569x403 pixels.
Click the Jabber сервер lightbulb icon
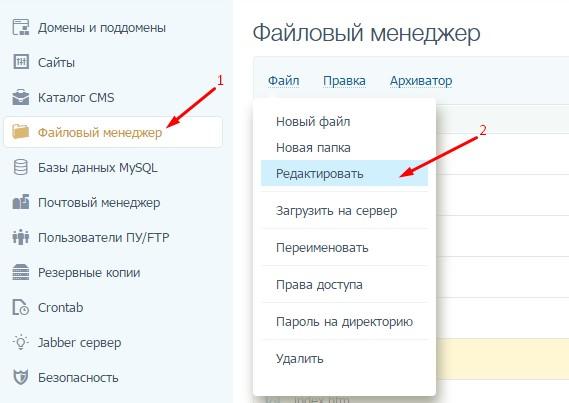pos(21,342)
